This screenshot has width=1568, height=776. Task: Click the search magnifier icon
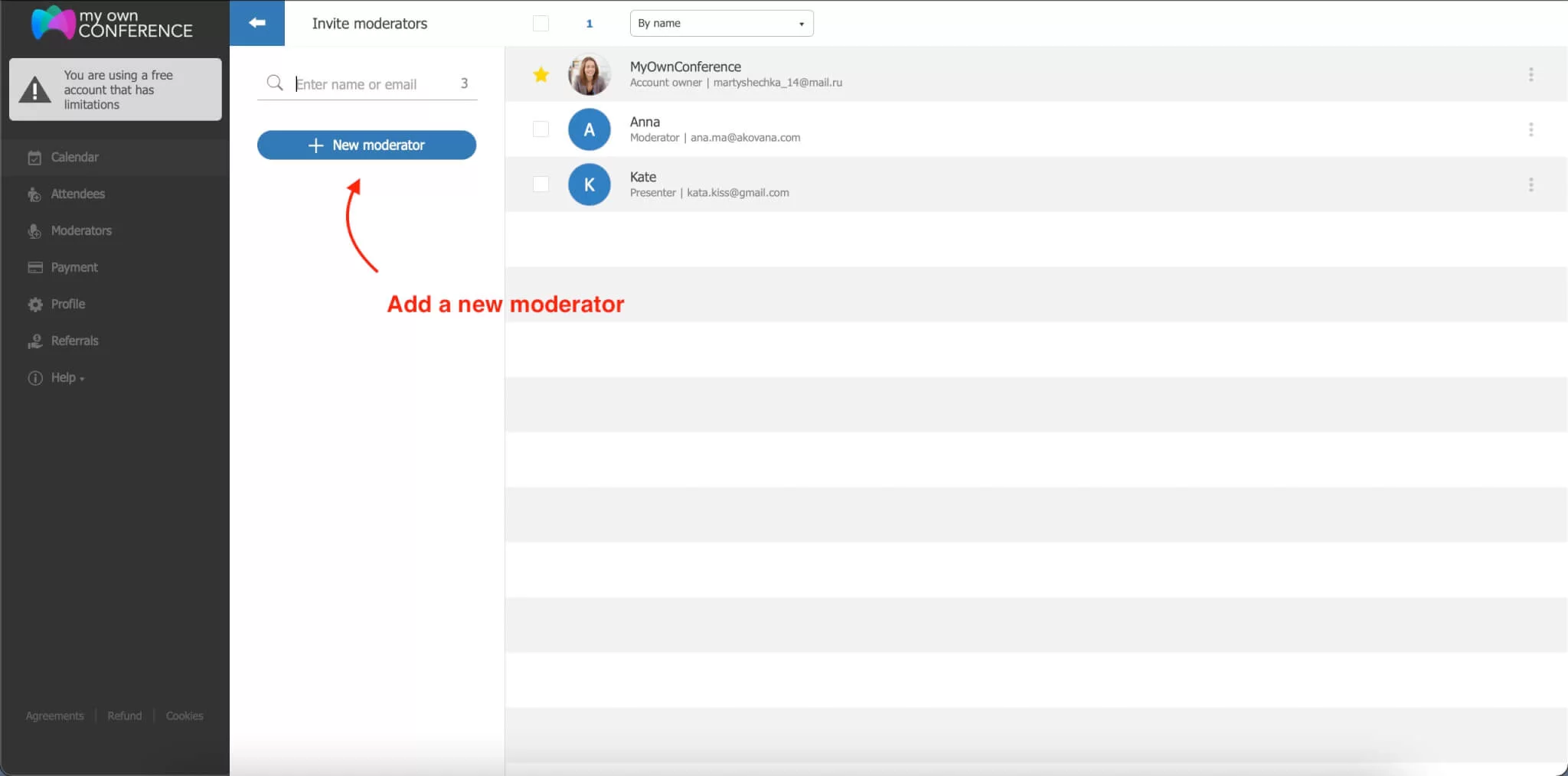(274, 83)
